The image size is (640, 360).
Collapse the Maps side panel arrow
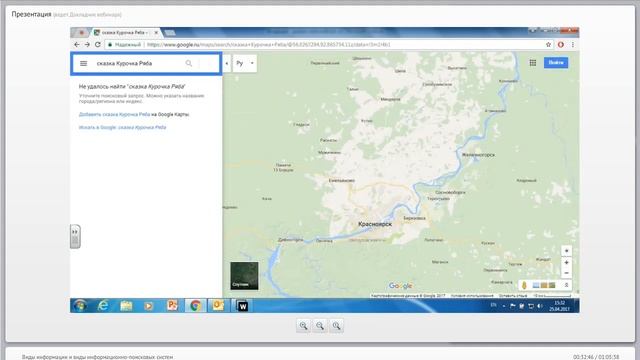227,63
